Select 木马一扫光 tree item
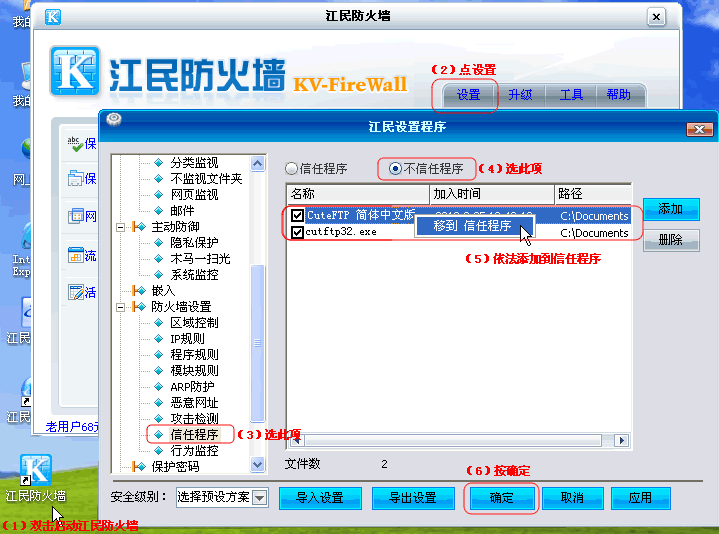The width and height of the screenshot is (719, 534). coord(200,259)
